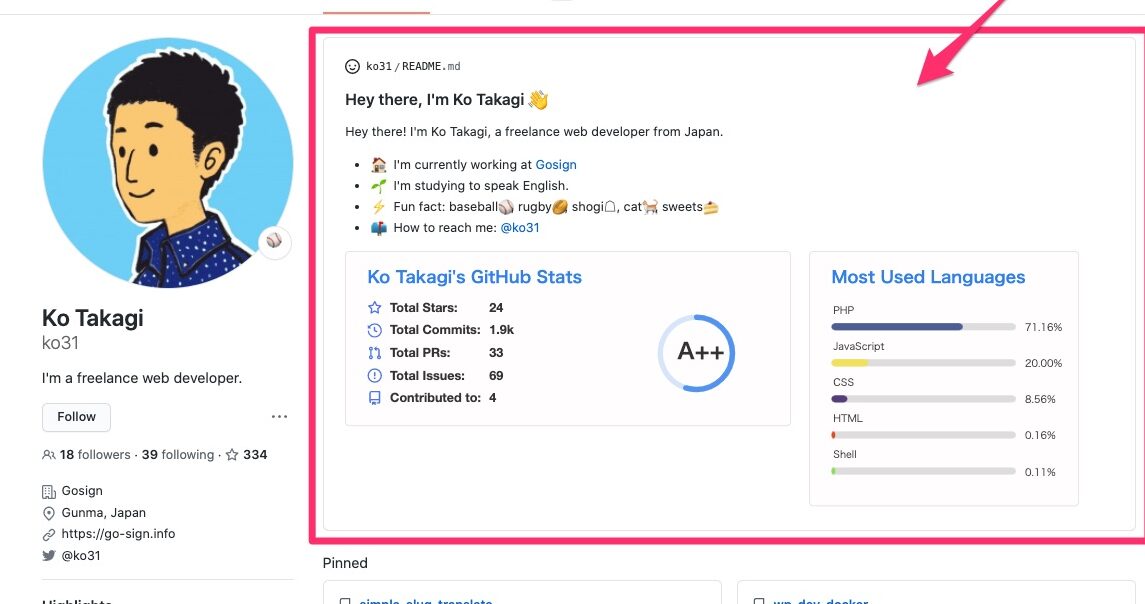
Task: Switch to the highlighted Overview tab
Action: click(x=376, y=6)
